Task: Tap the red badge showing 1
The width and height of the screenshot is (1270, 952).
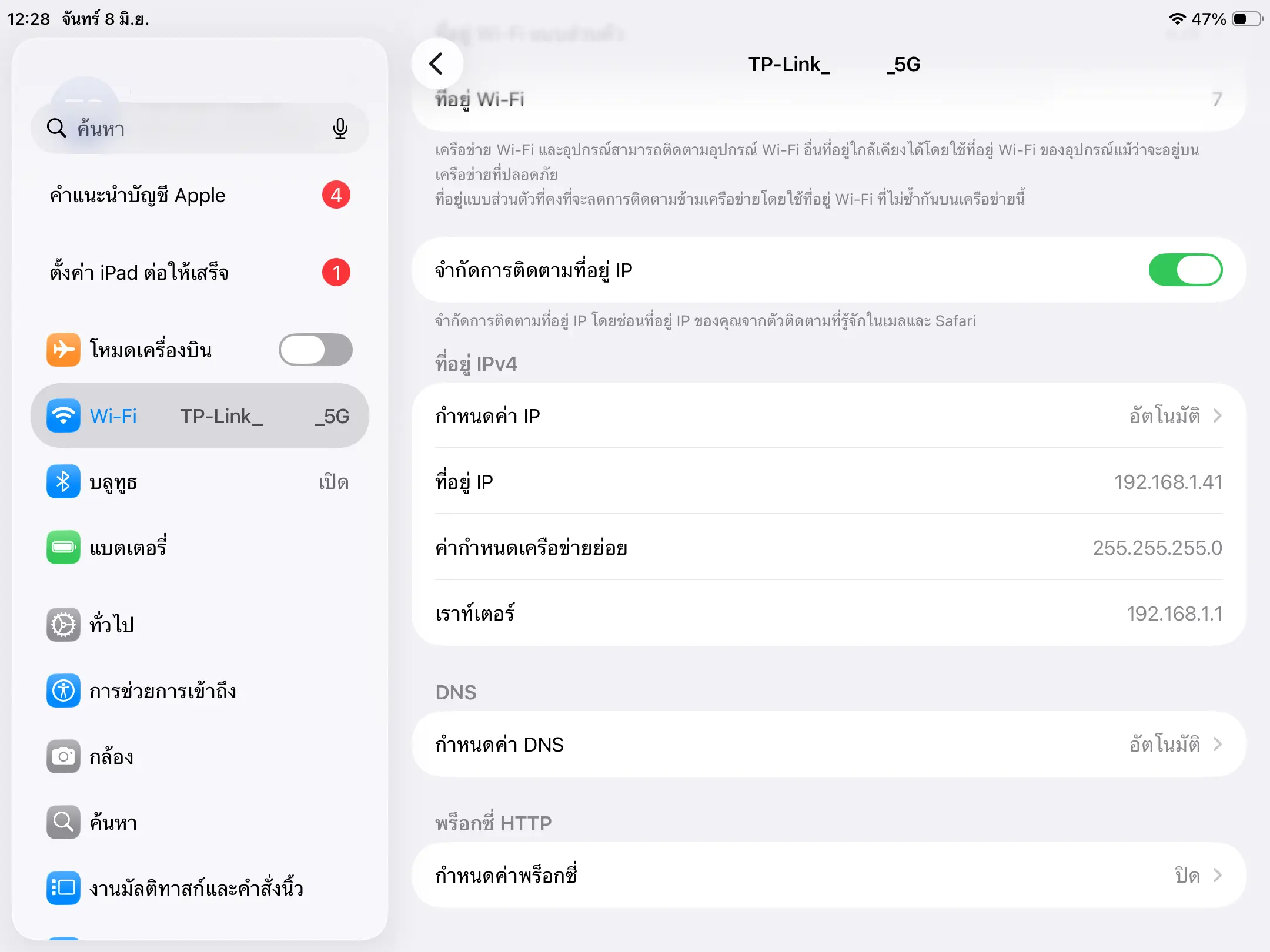Action: tap(336, 272)
